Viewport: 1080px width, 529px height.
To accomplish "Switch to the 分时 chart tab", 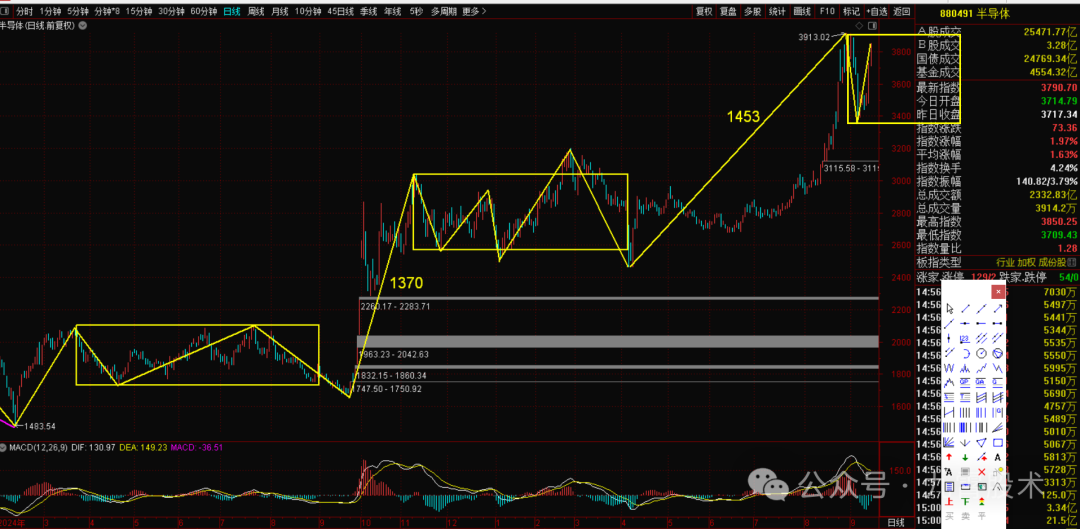I will (23, 11).
